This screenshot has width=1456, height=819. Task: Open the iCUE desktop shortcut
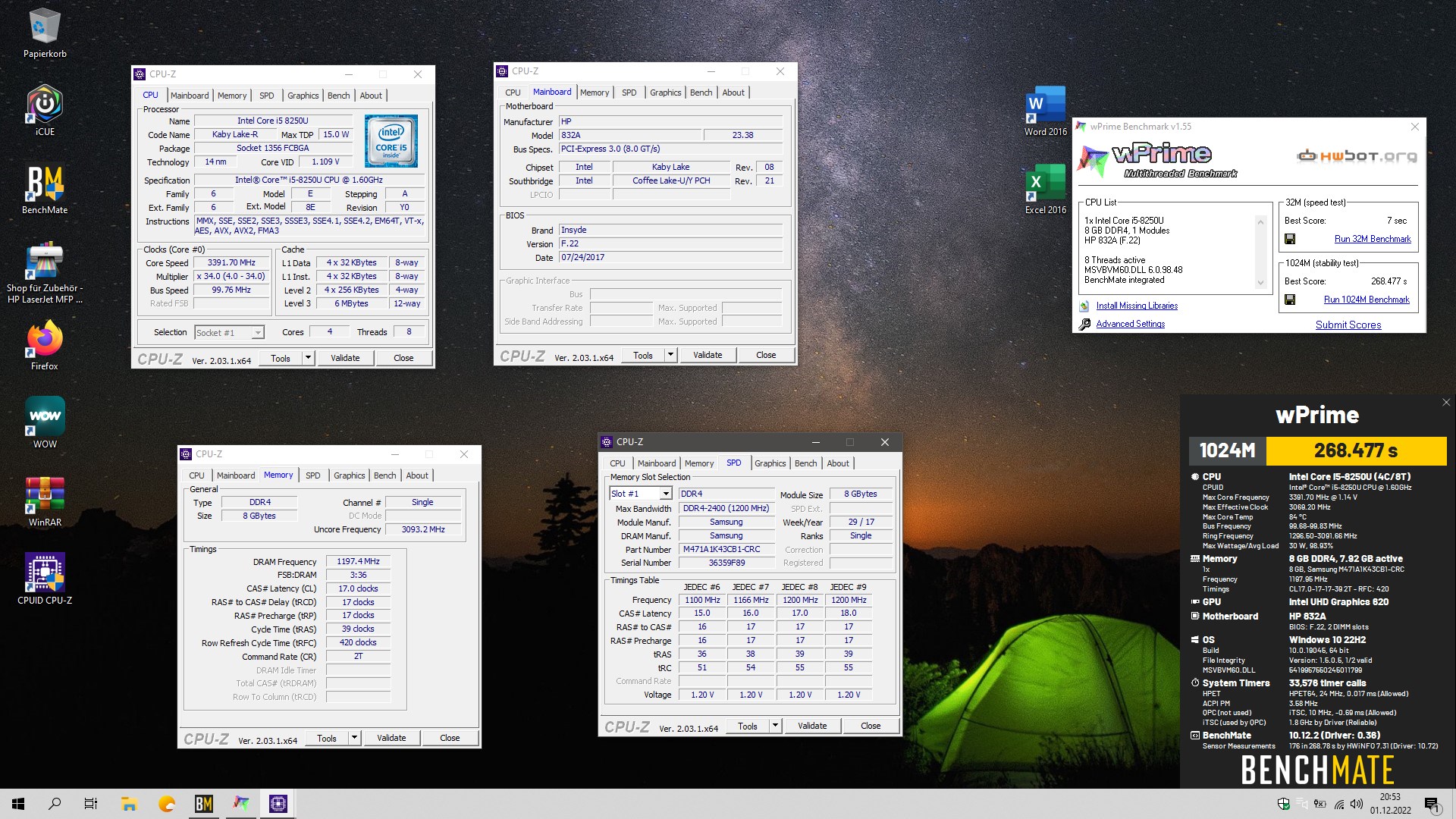(x=45, y=111)
